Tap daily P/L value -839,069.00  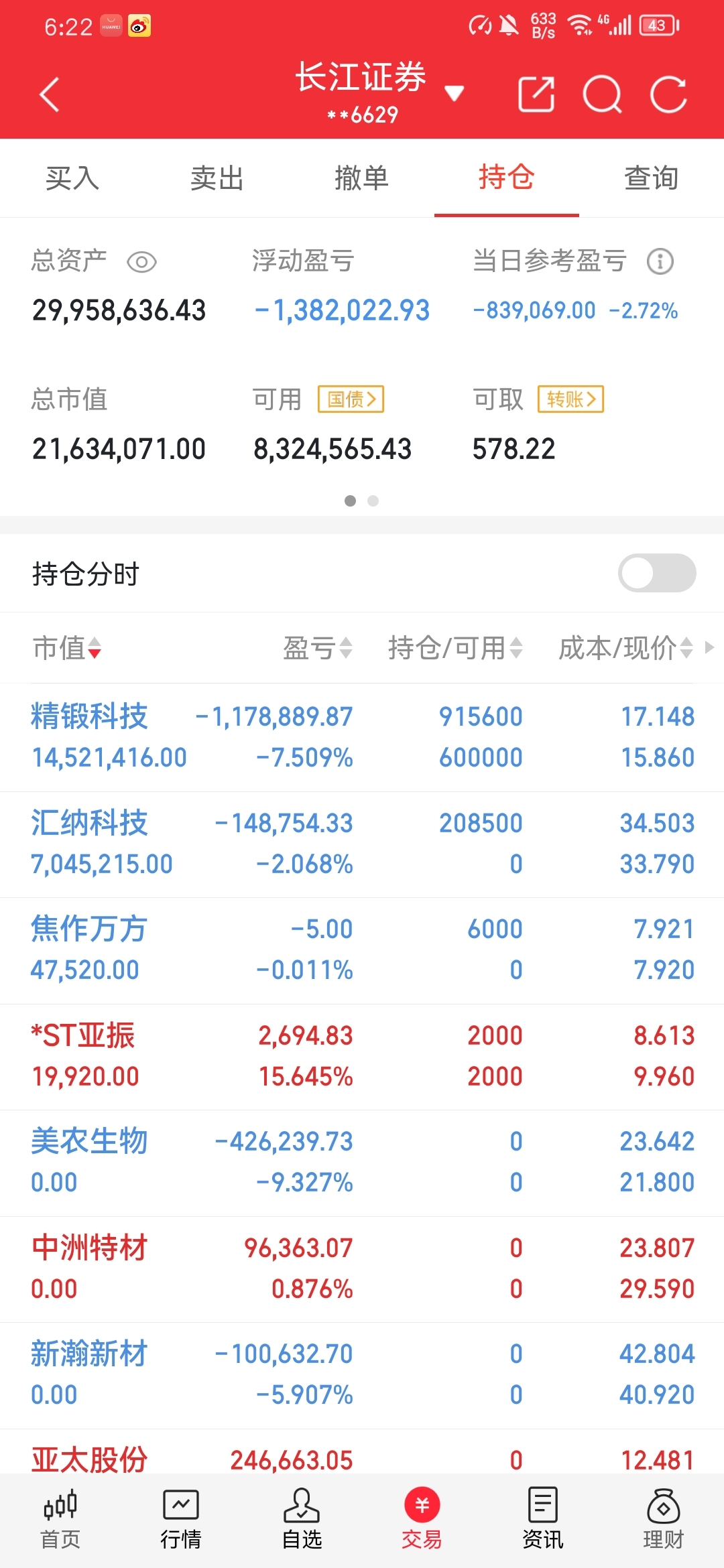pos(534,311)
